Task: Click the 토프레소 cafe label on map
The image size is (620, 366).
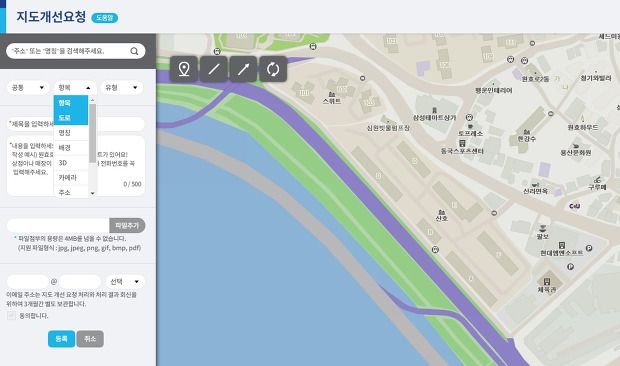Action: tap(471, 134)
